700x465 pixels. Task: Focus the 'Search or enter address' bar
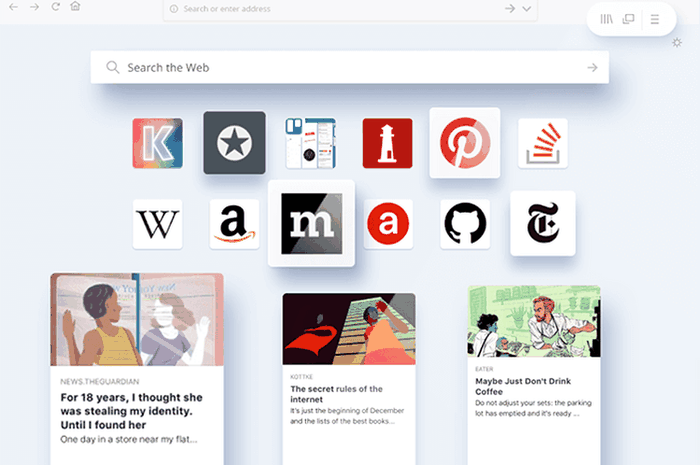(350, 9)
